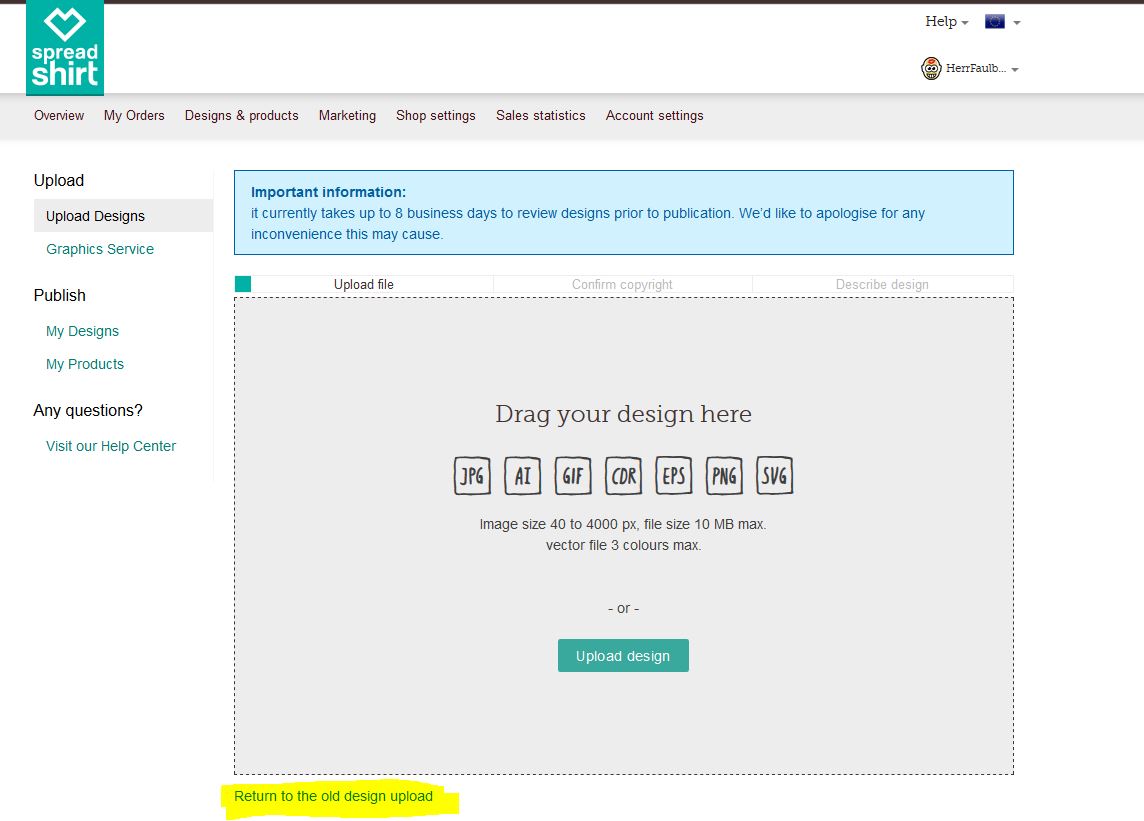Expand the EU flag language selector
The image size is (1144, 821).
coord(1002,21)
